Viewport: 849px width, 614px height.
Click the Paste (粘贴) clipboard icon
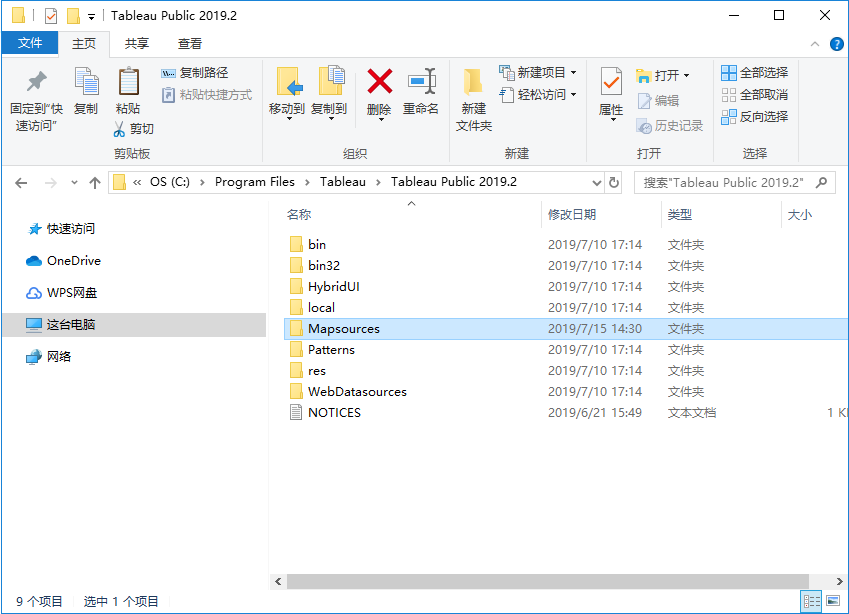click(x=128, y=82)
